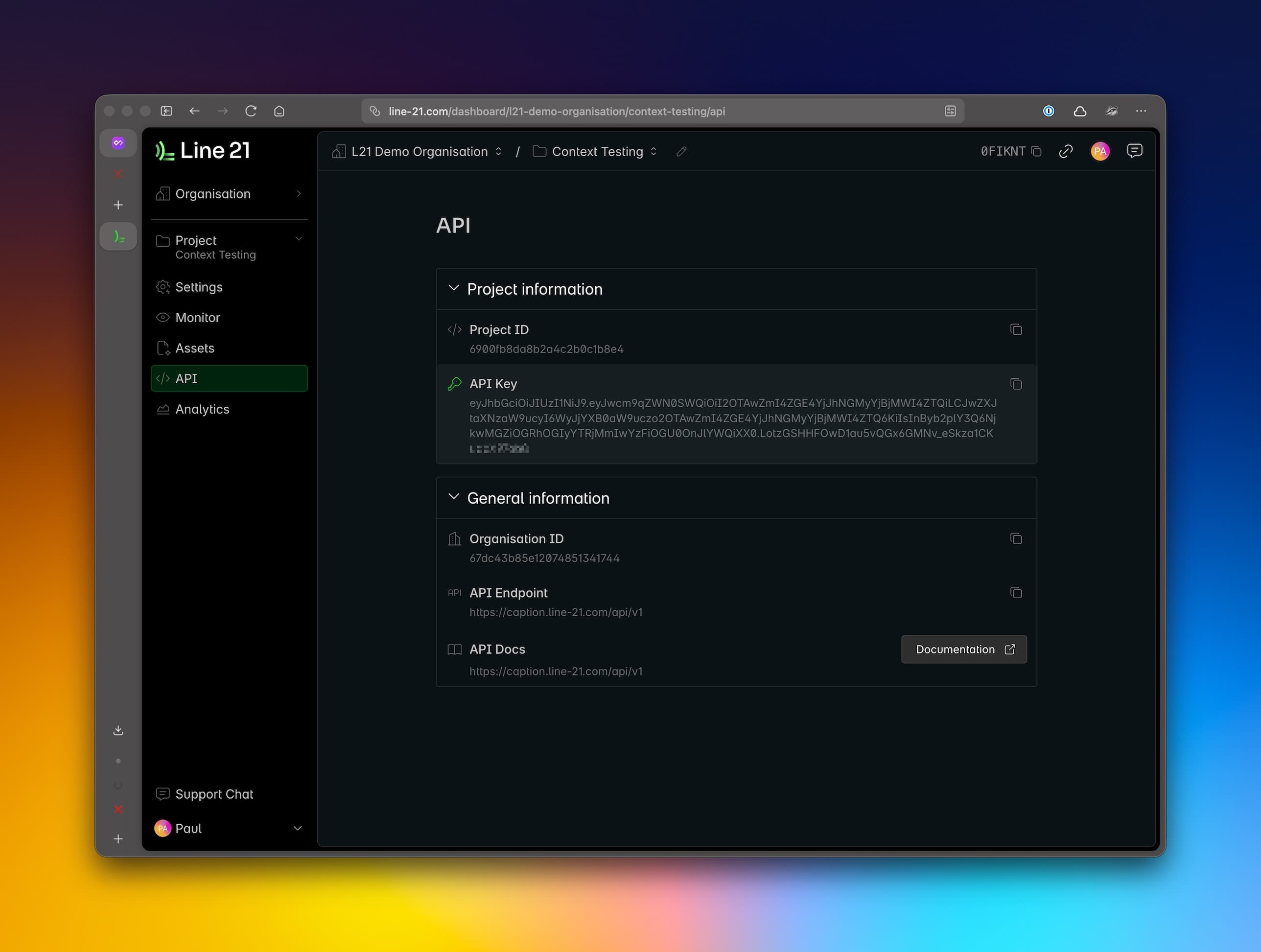Click the green Line 21 icon in the strip
The image size is (1261, 952).
(118, 235)
